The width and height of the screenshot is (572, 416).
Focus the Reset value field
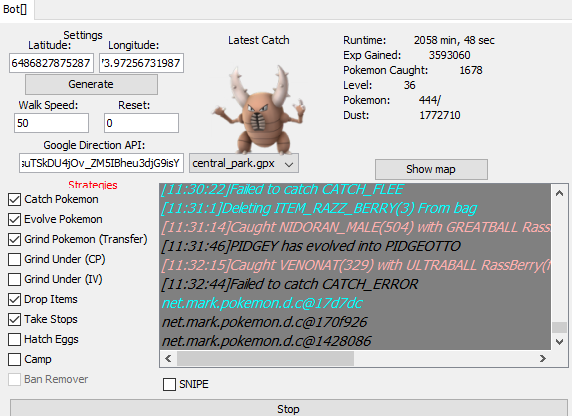(x=141, y=123)
